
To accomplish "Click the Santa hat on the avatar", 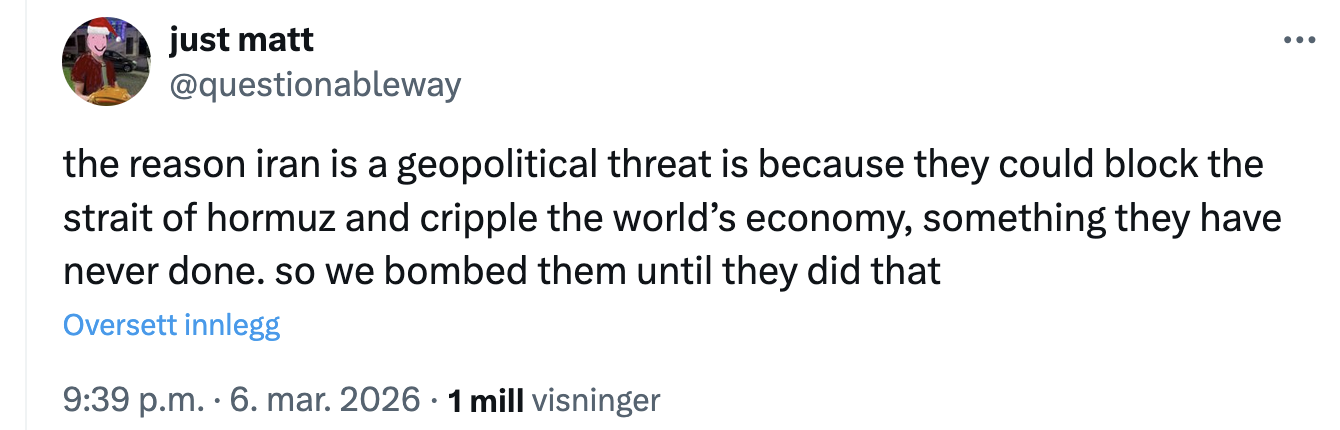I will [x=98, y=30].
